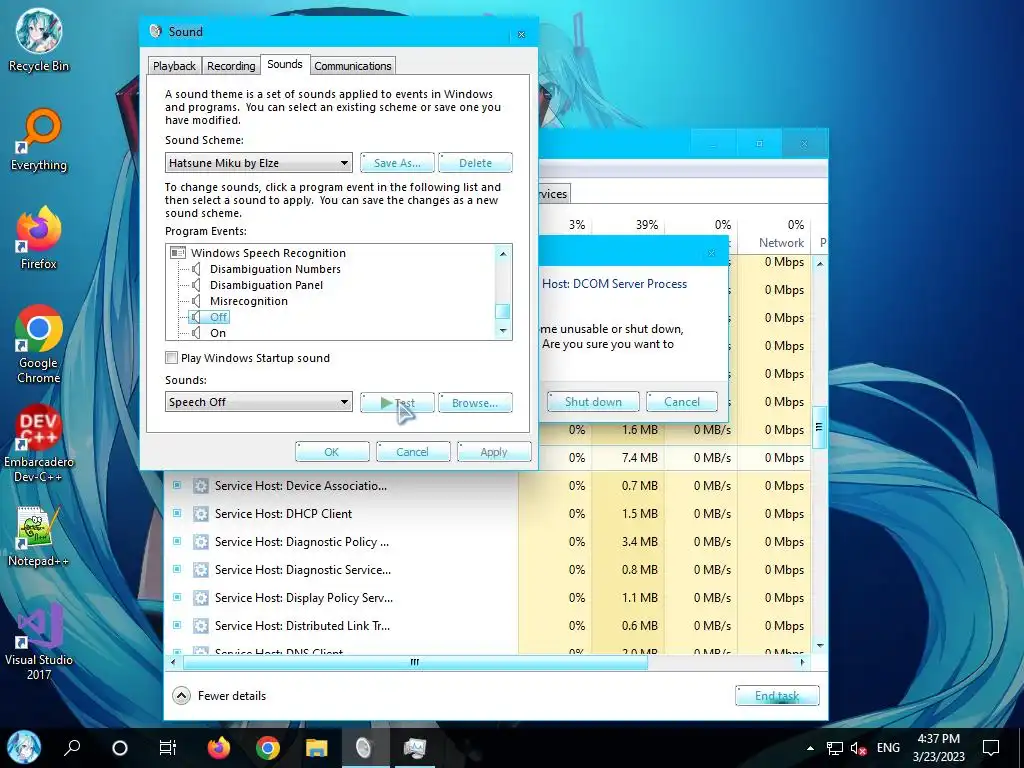
Task: Click the network tray icon
Action: (x=835, y=748)
